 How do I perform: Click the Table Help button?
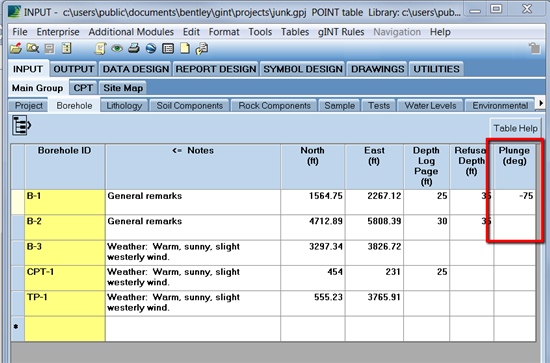click(x=515, y=128)
